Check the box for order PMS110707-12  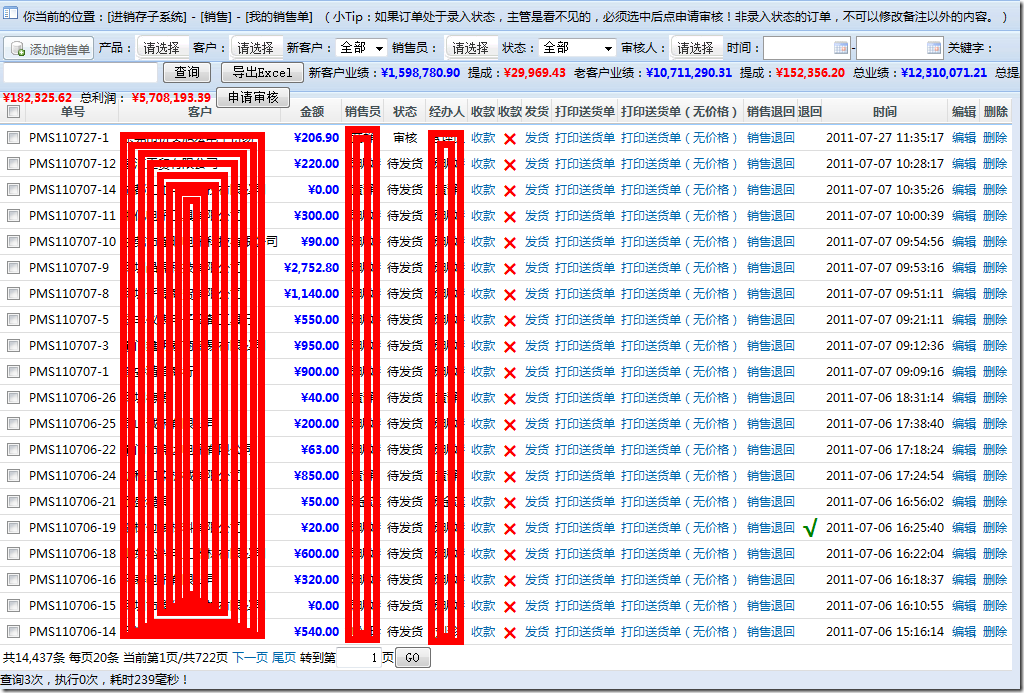coord(13,163)
